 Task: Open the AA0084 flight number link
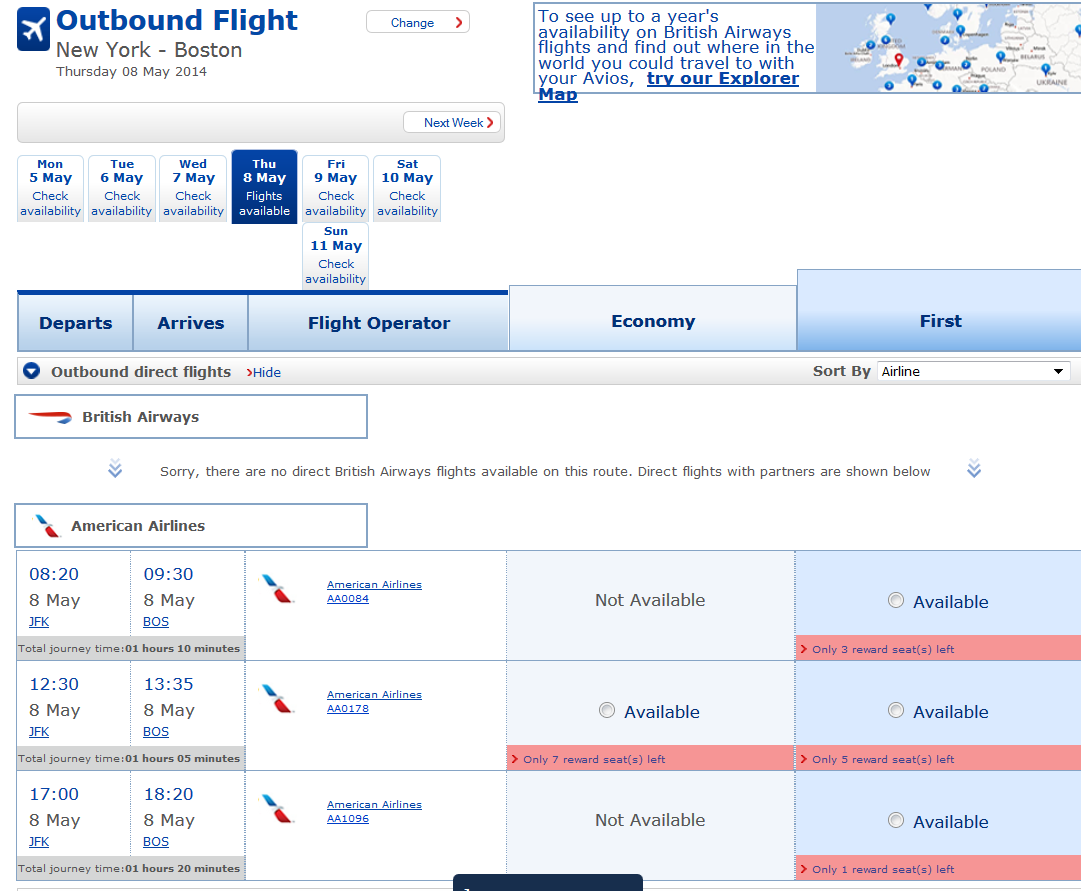click(x=347, y=599)
